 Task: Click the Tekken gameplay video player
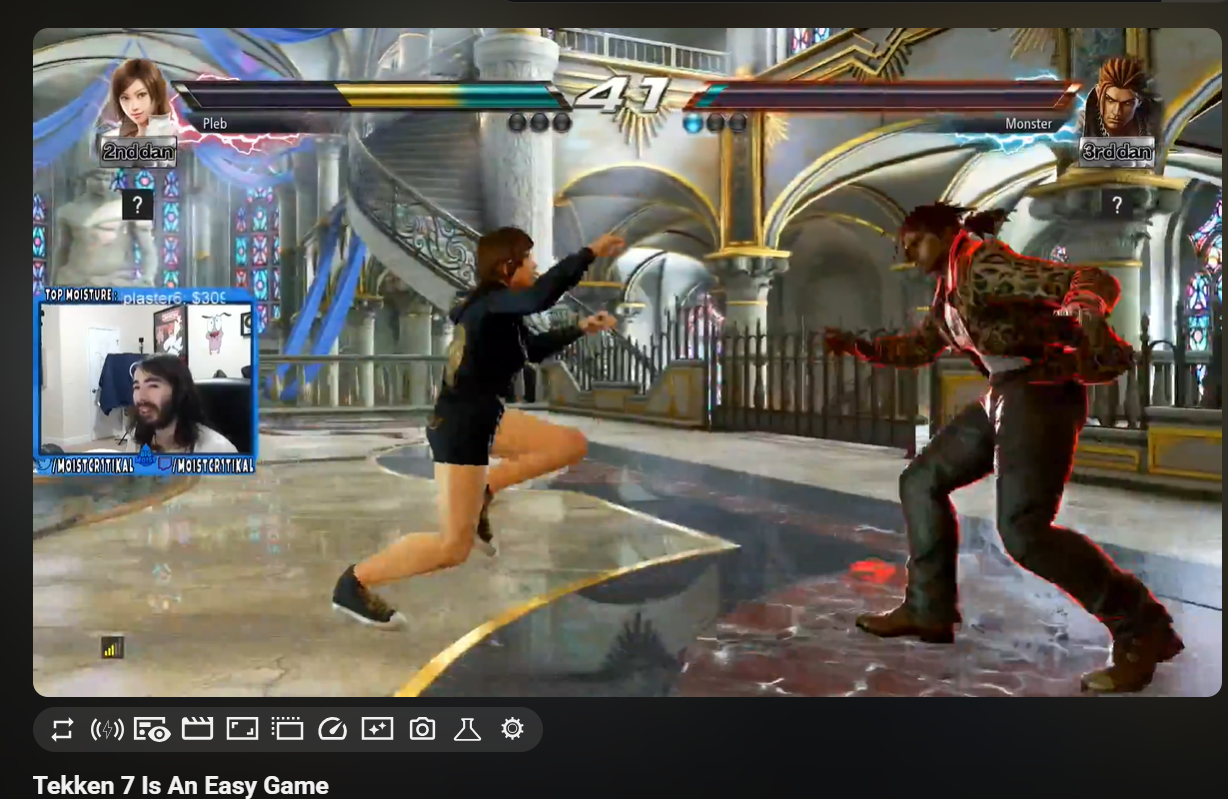click(627, 362)
